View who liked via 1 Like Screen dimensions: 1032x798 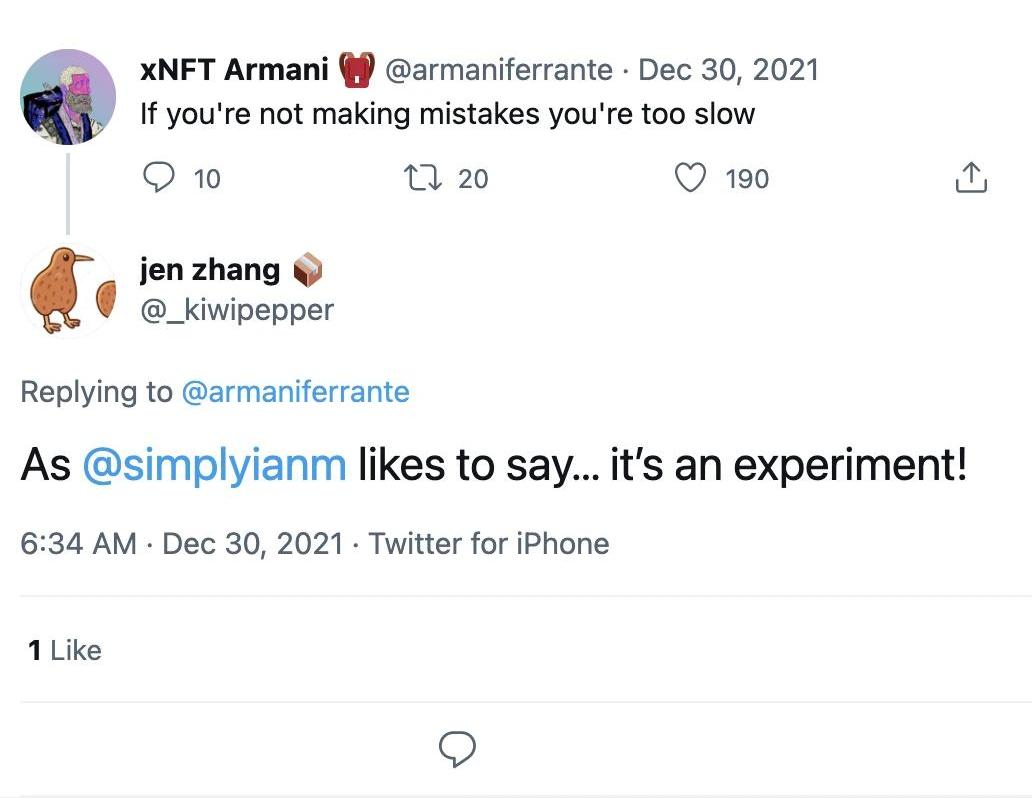tap(65, 650)
